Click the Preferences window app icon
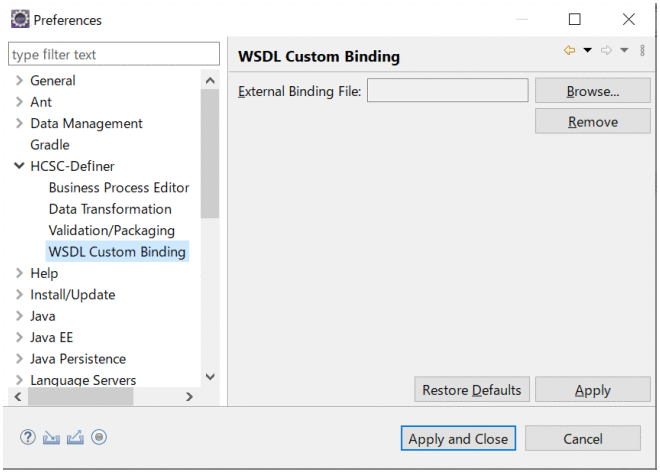Screen dimensions: 660x472 (x=19, y=19)
